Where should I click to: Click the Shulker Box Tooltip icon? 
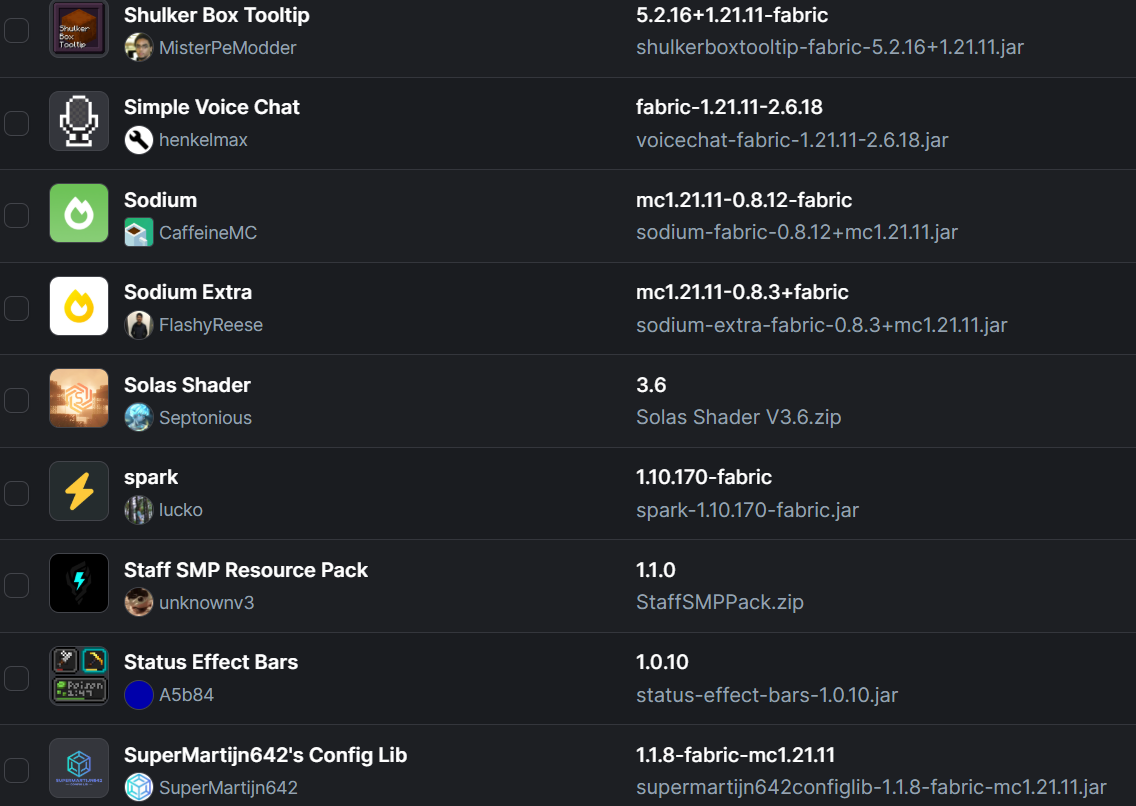pos(79,28)
